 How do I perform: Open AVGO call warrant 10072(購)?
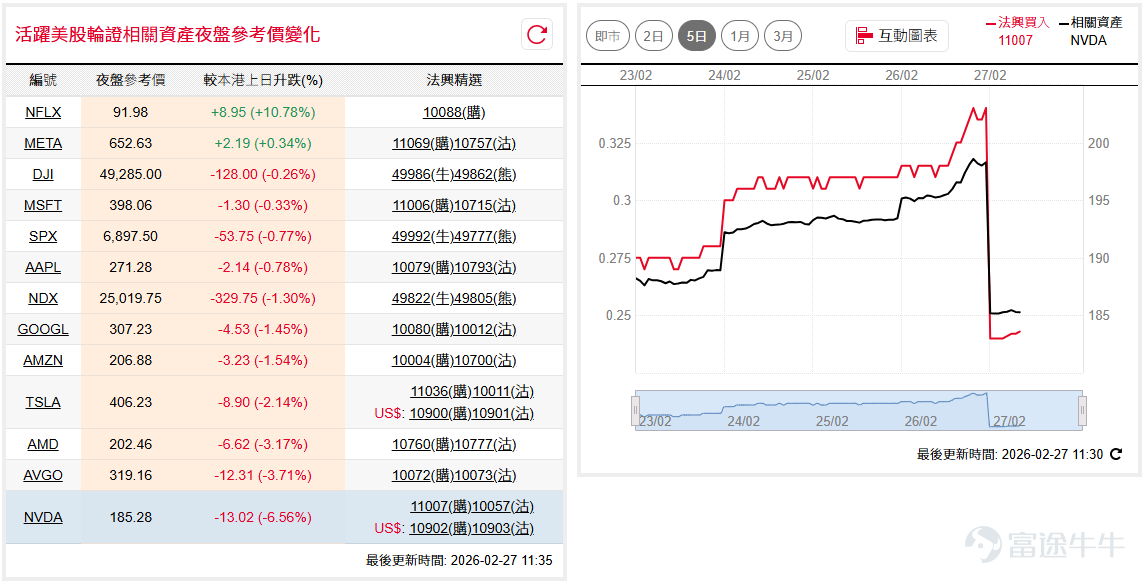423,475
